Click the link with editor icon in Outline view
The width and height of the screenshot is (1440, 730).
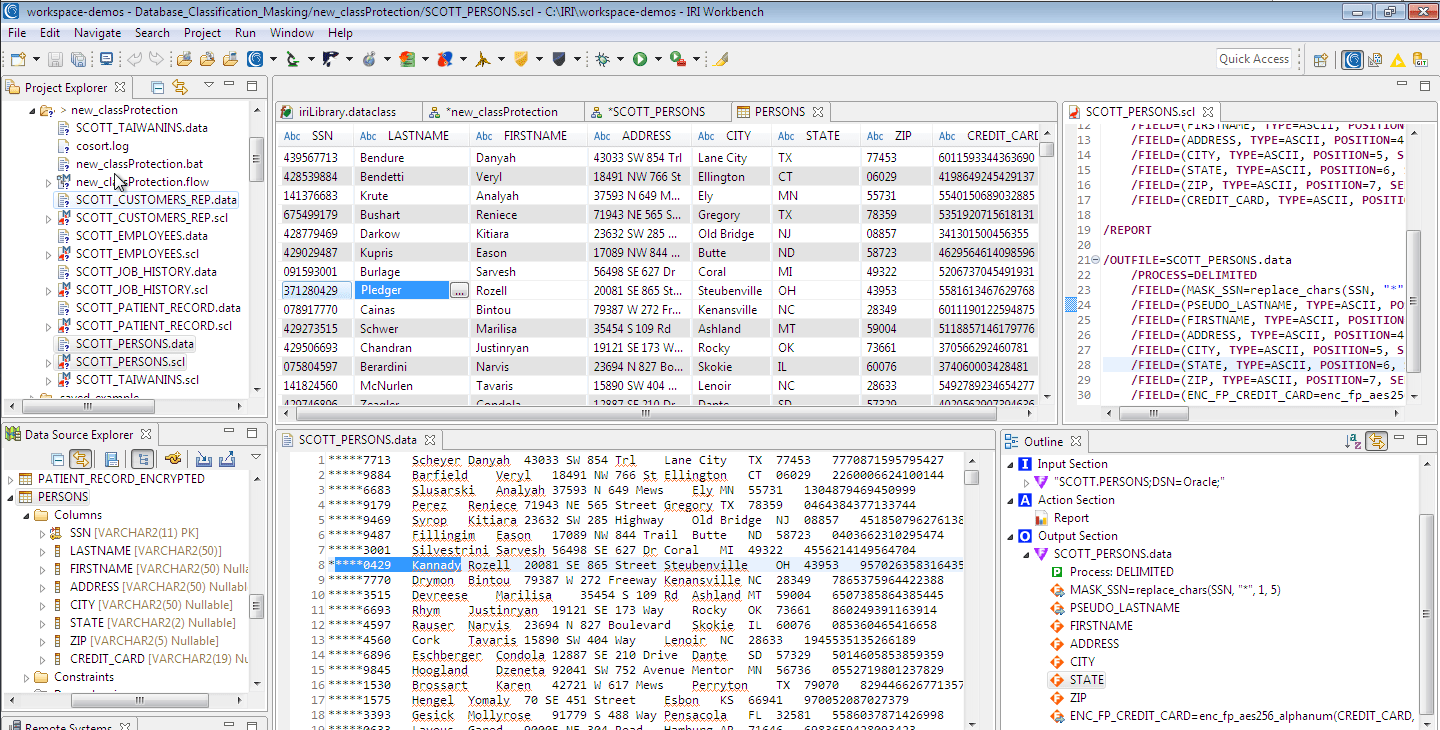click(1377, 441)
